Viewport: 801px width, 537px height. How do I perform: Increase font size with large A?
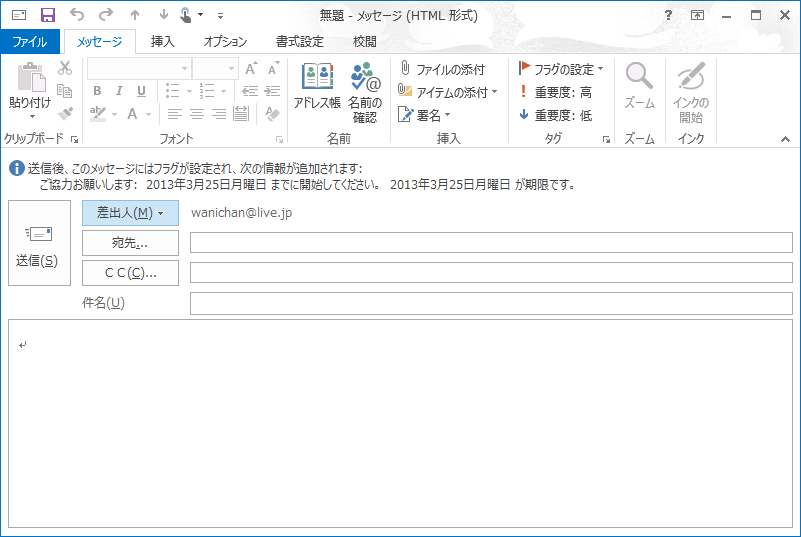(251, 68)
